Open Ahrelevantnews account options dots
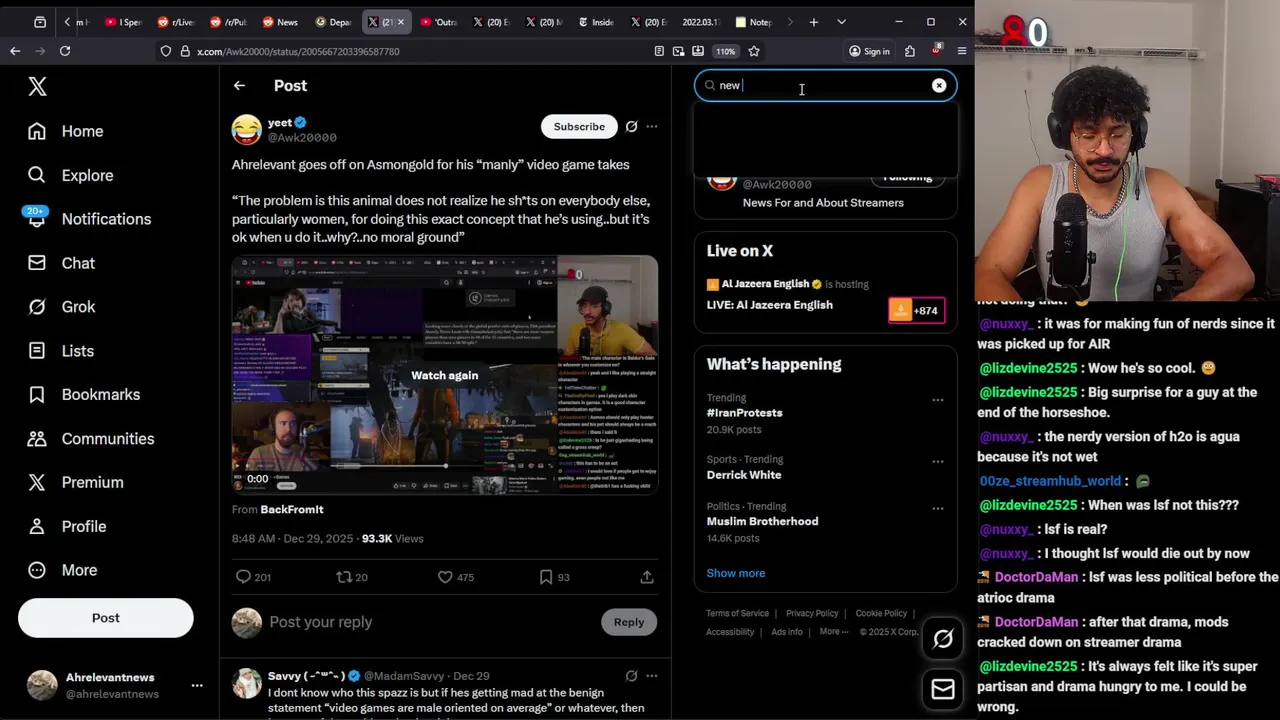The image size is (1280, 720). (197, 685)
